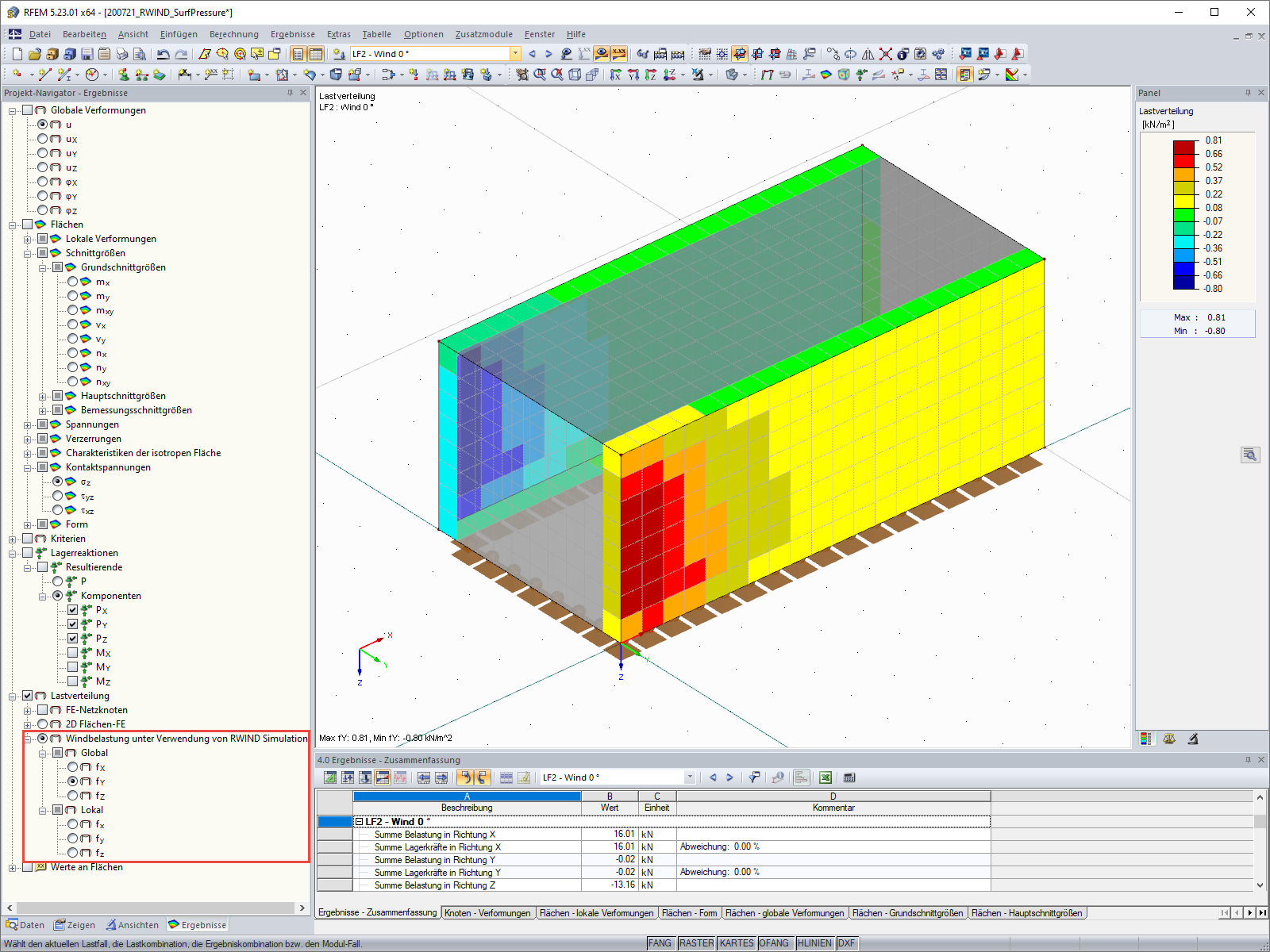Click the magnifier button on Panel right edge
1270x952 pixels.
[1250, 455]
